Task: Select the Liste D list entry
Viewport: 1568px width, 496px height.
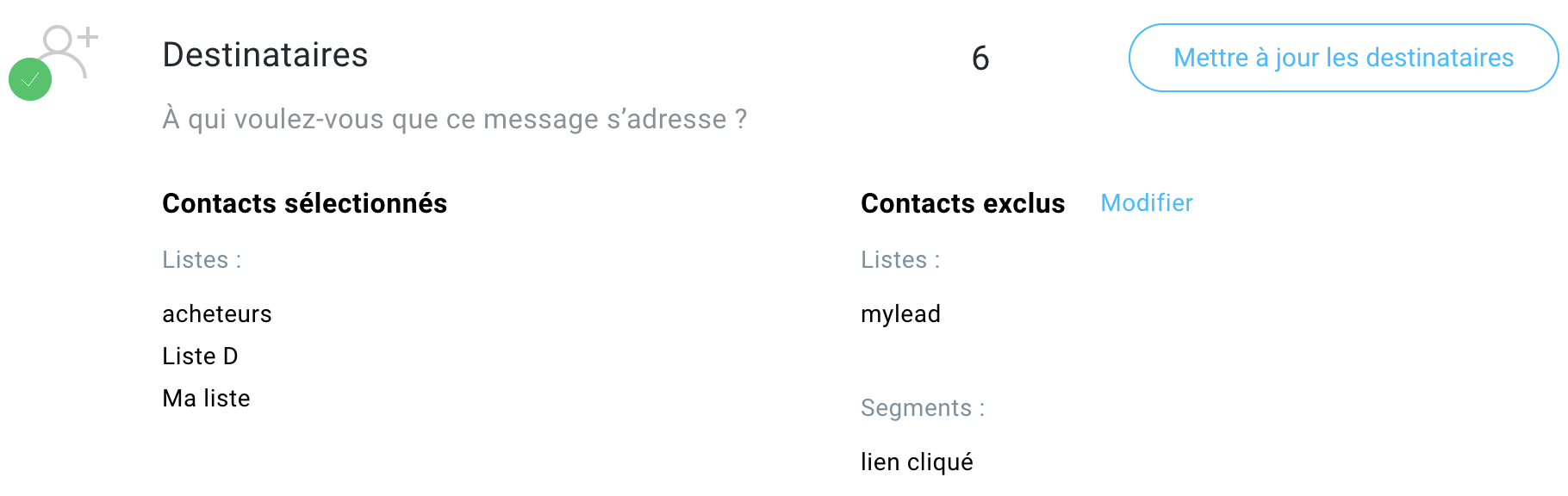Action: [x=201, y=356]
